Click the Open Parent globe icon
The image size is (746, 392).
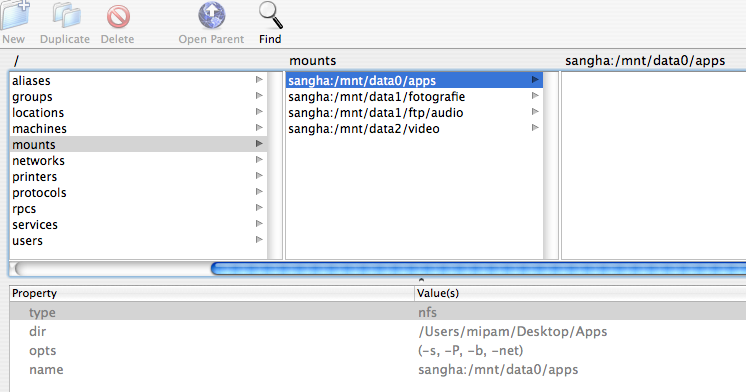212,15
